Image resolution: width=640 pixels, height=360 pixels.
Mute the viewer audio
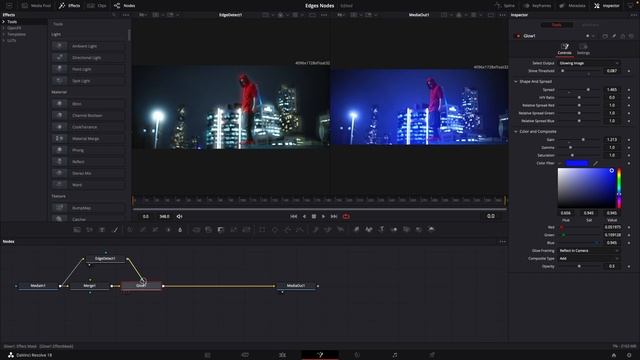click(180, 216)
